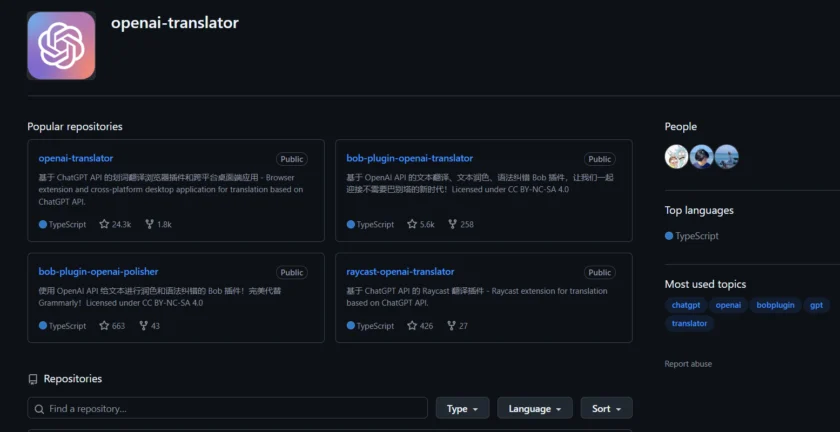The image size is (840, 432).
Task: Click the fork icon showing 1.8k
Action: (149, 224)
